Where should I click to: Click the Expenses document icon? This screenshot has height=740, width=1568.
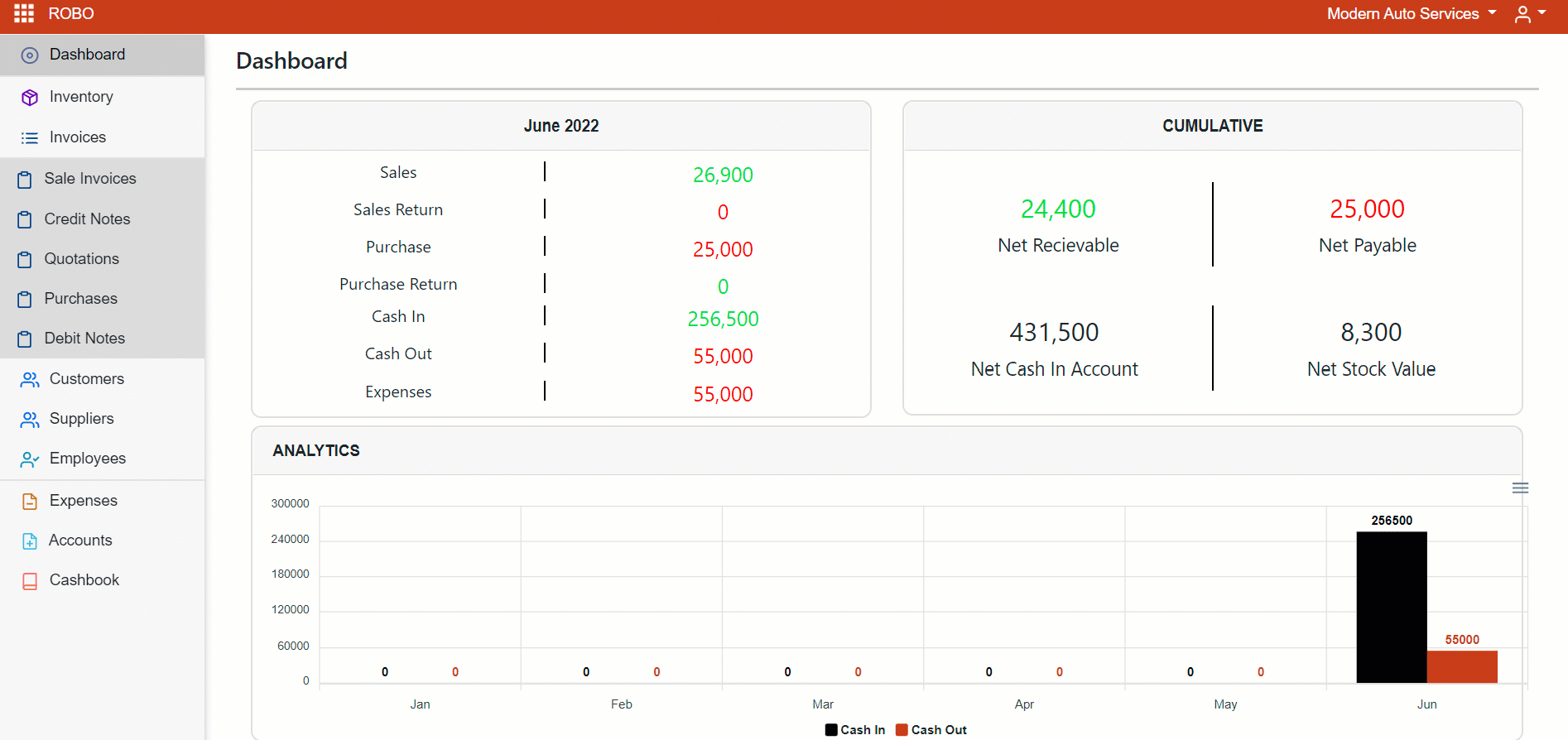click(x=30, y=502)
